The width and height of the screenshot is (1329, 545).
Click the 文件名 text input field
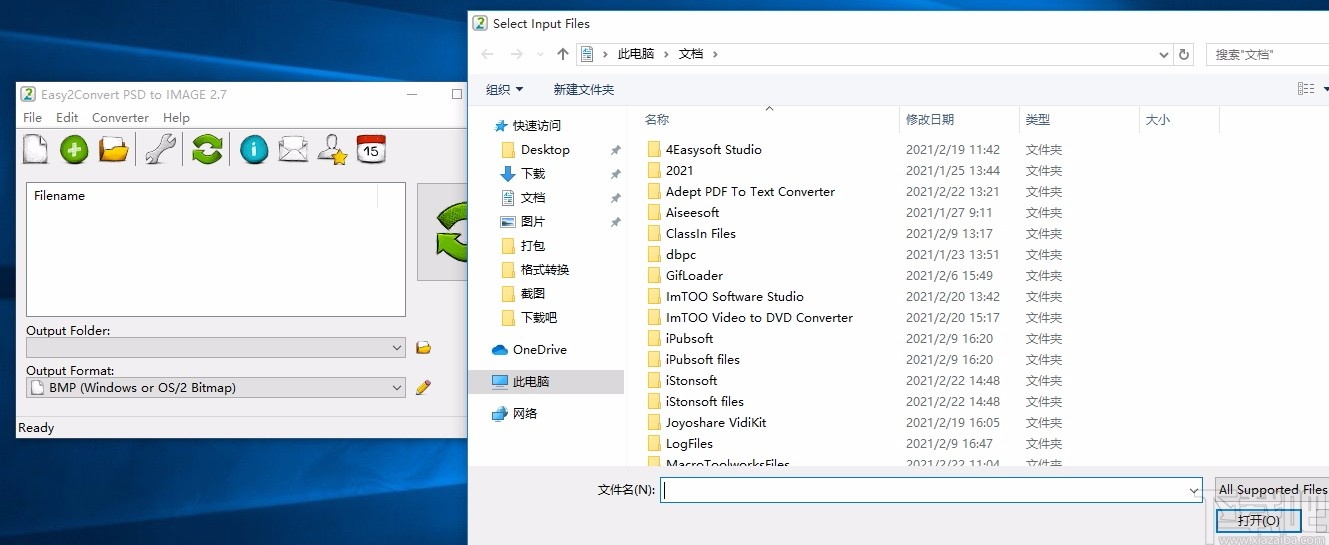(x=931, y=490)
